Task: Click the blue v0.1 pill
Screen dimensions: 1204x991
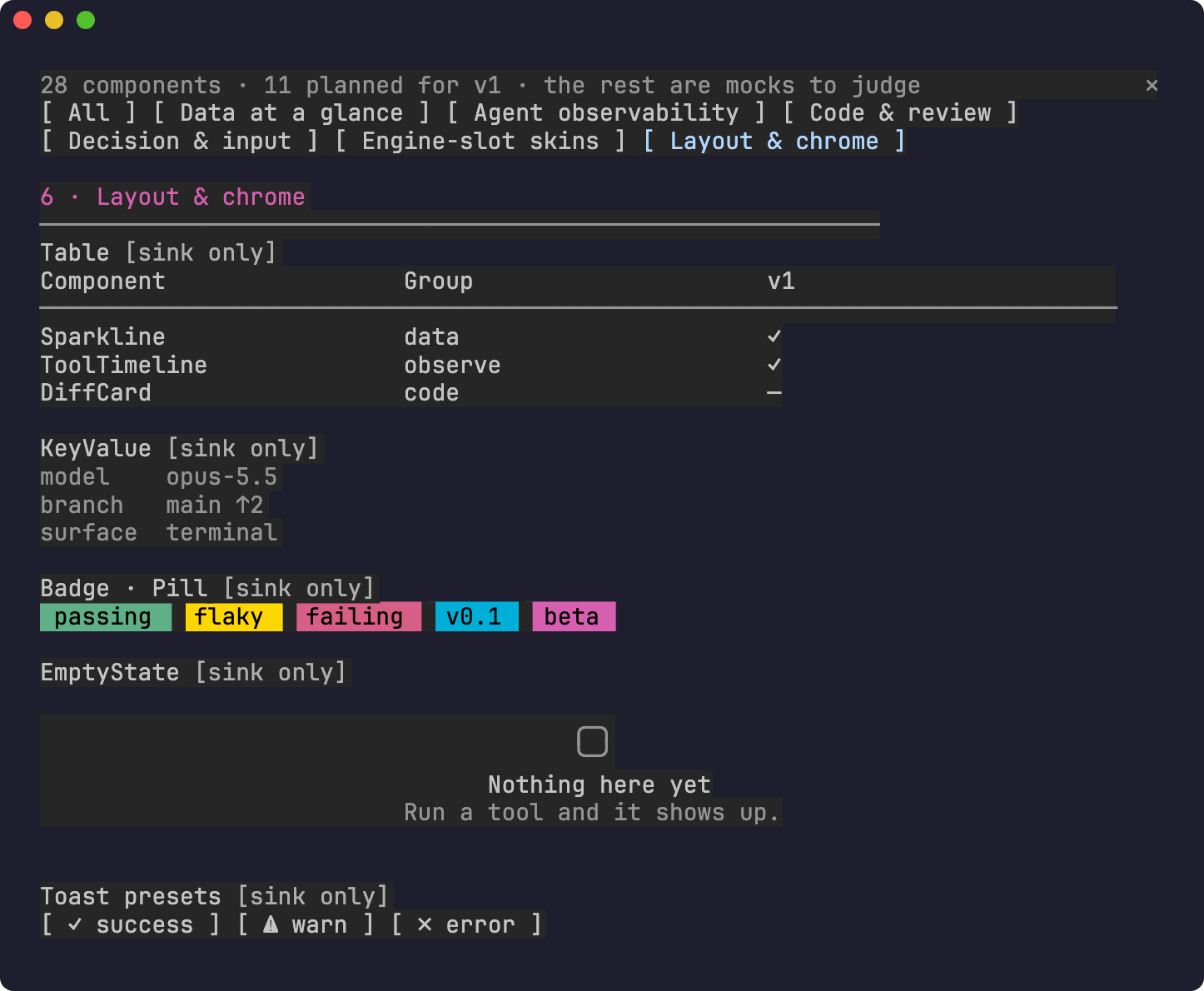Action: [477, 616]
